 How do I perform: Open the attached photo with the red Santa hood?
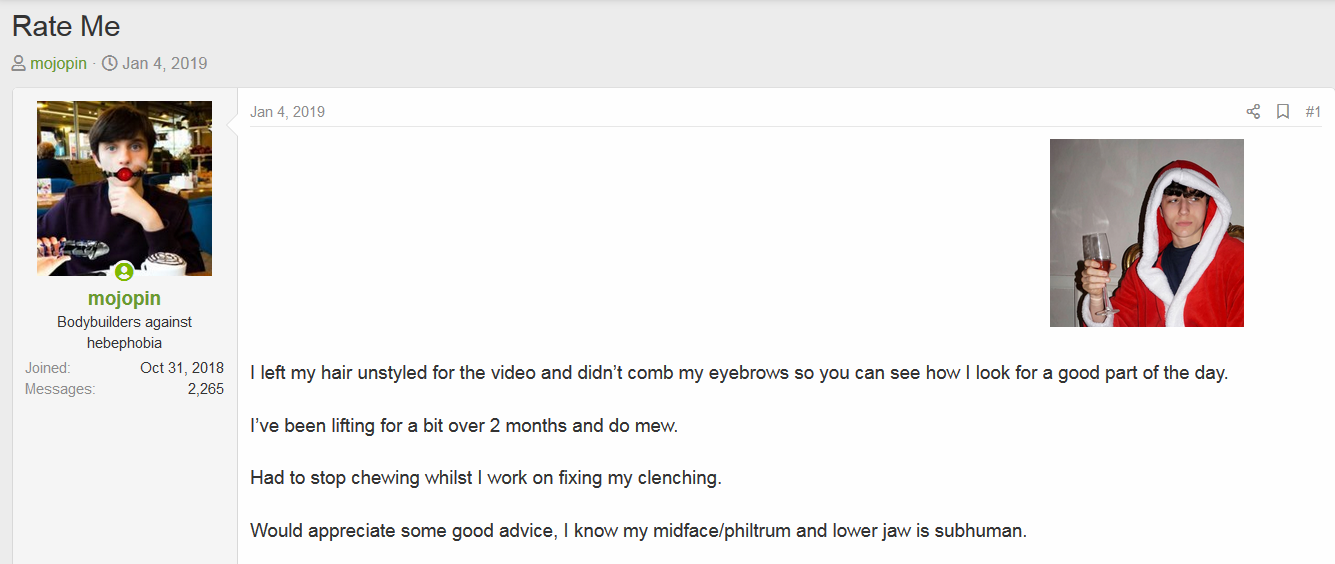coord(1147,233)
